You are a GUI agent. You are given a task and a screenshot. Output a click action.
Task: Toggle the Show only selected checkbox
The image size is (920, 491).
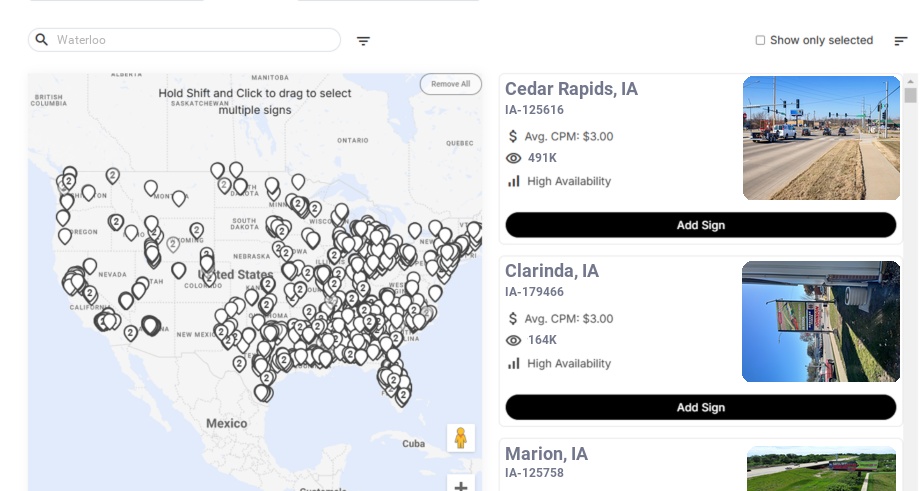pos(761,41)
